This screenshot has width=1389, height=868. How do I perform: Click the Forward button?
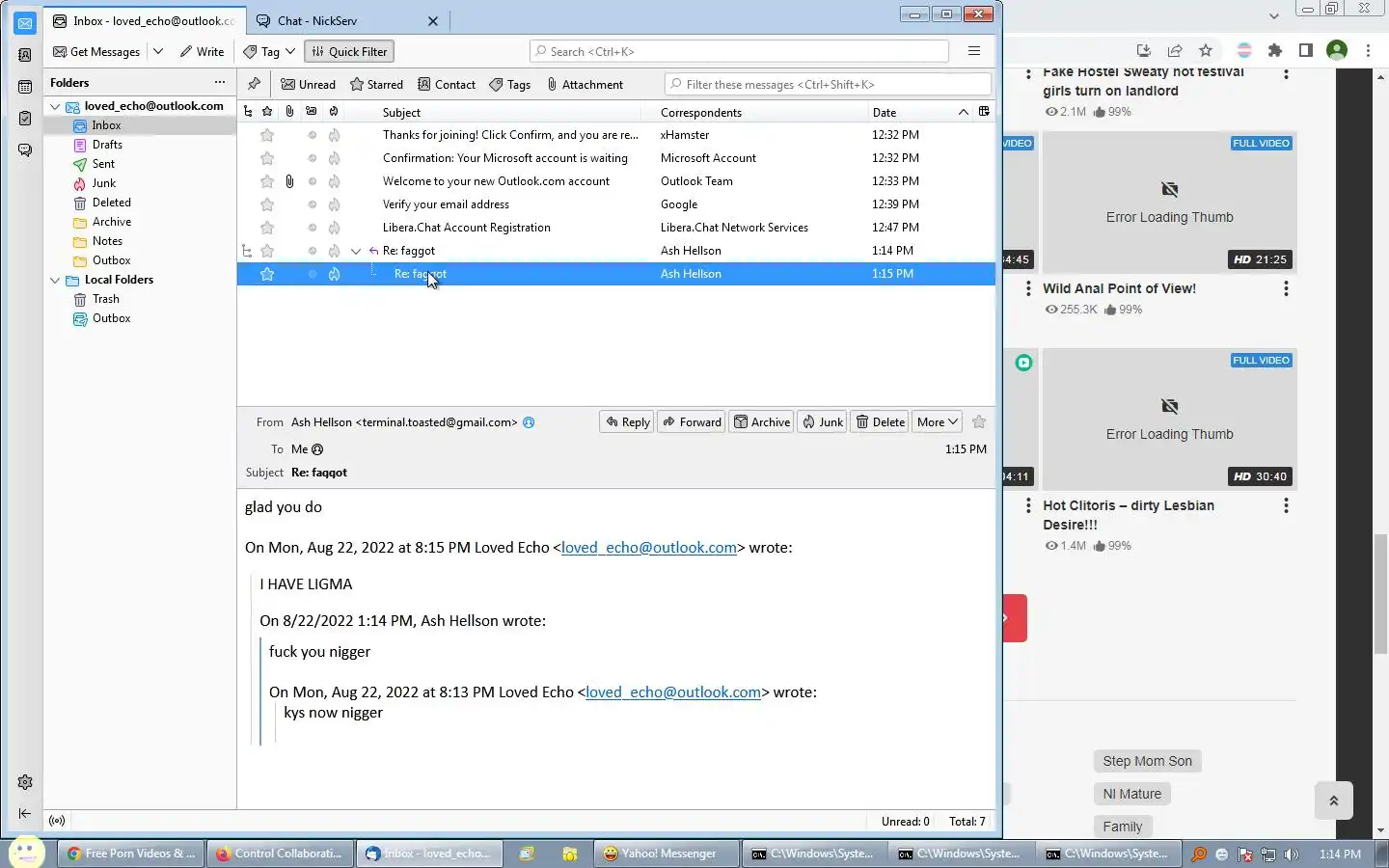pos(692,422)
